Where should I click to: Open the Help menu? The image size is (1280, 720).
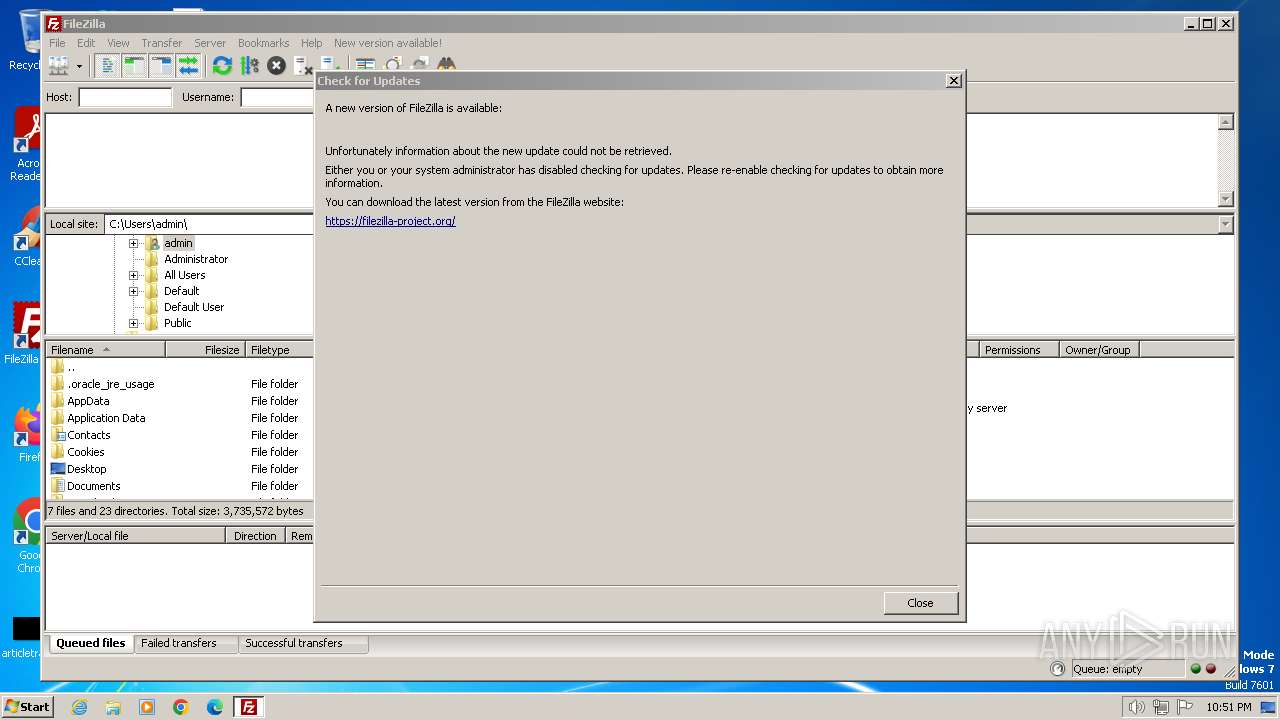pyautogui.click(x=312, y=43)
